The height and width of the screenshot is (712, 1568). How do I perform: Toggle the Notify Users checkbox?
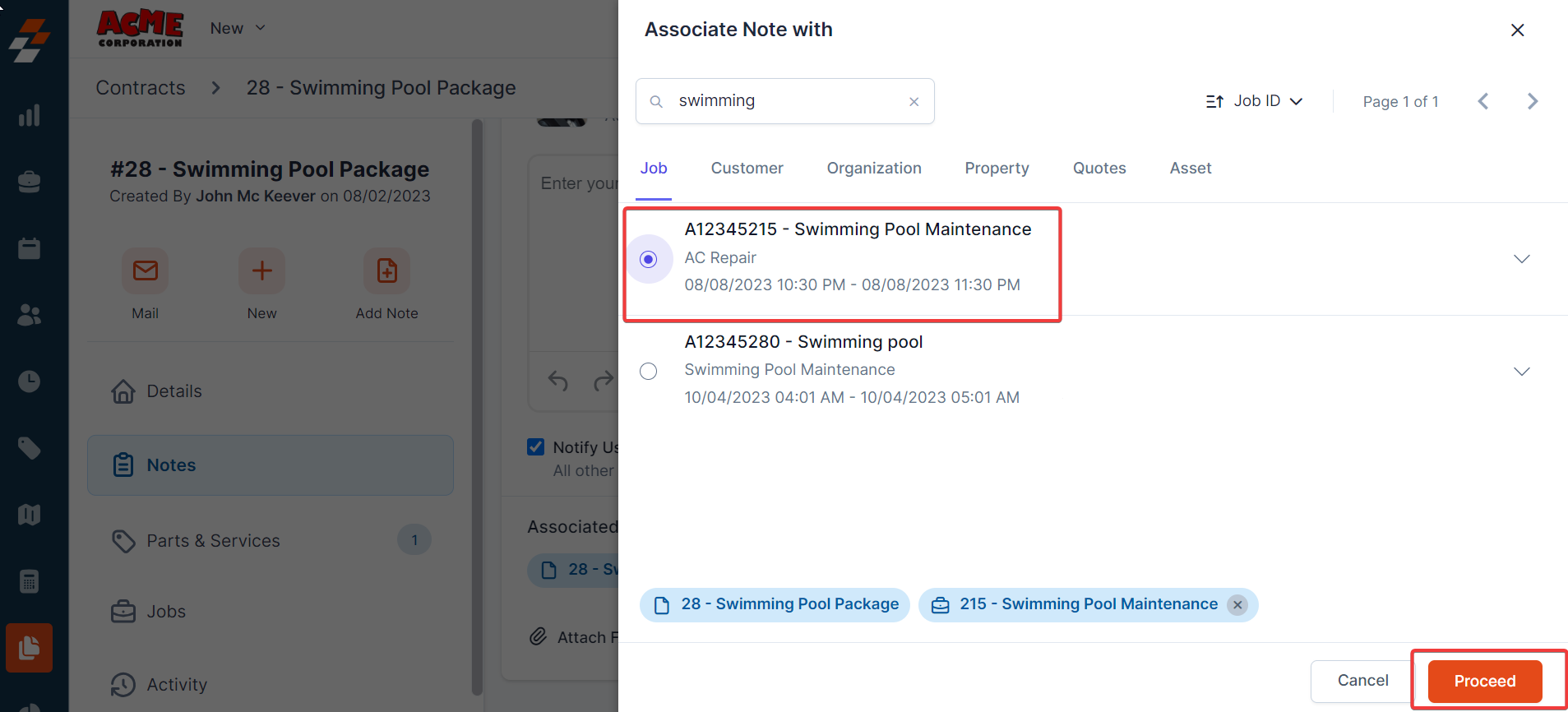(x=536, y=447)
